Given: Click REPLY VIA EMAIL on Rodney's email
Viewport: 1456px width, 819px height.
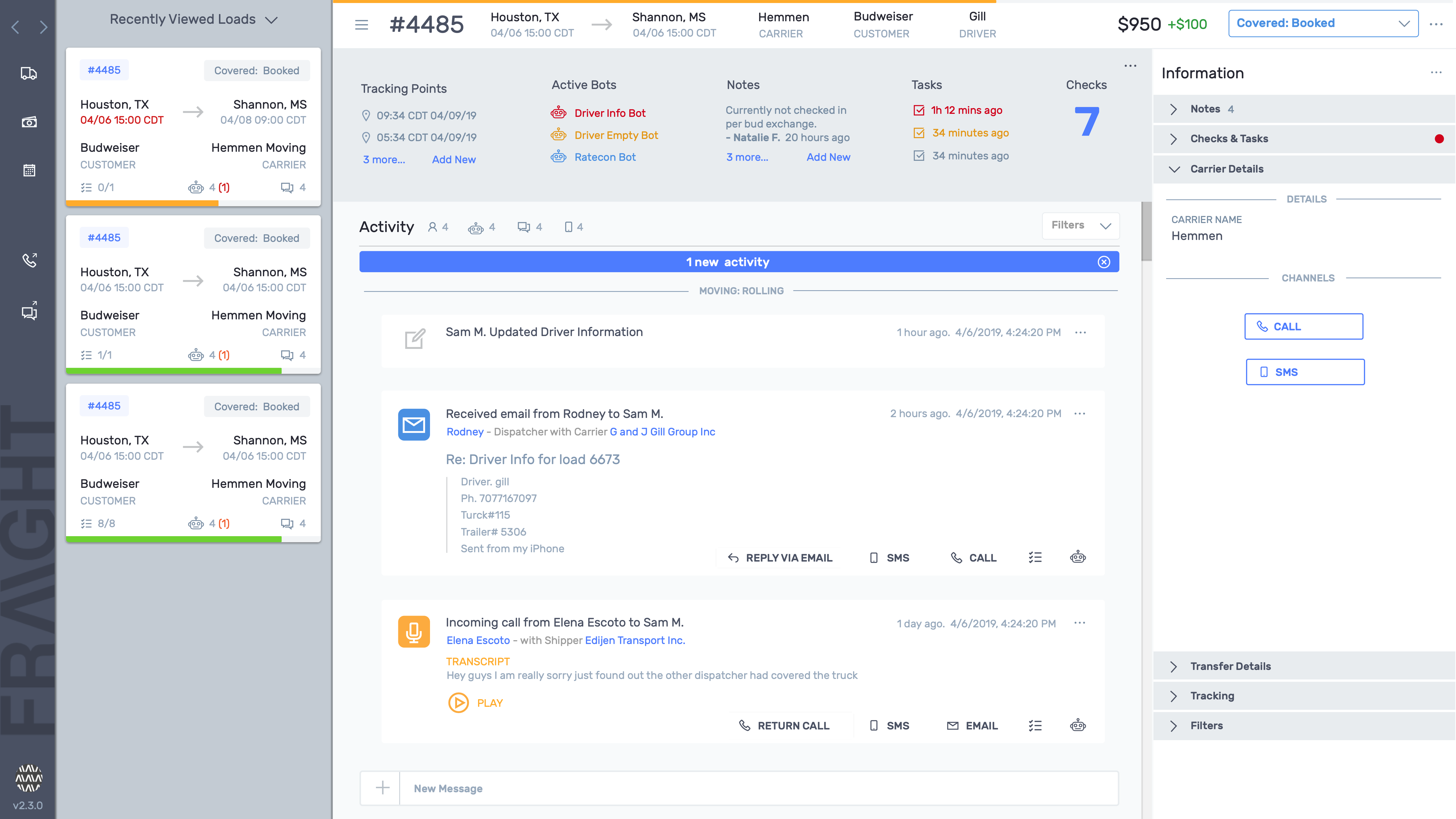Looking at the screenshot, I should [780, 558].
